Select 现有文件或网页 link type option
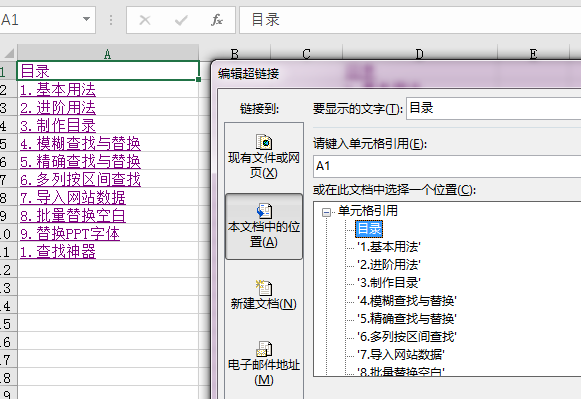 pos(264,157)
